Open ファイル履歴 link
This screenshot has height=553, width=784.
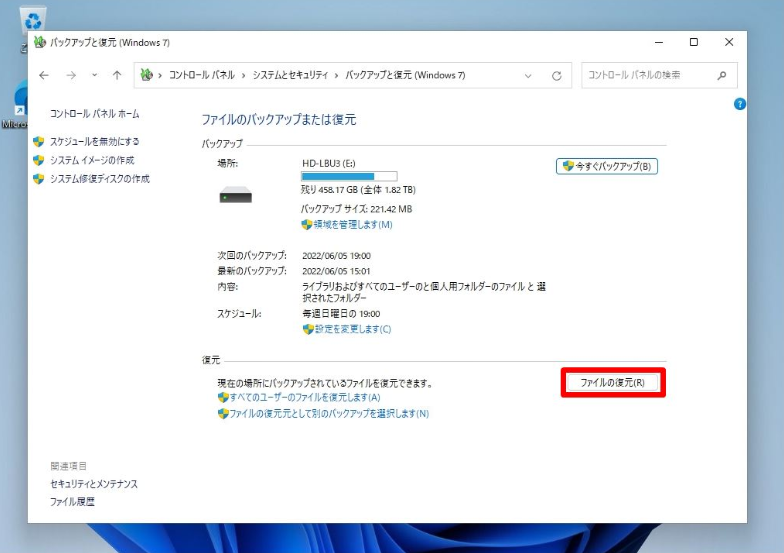[x=72, y=502]
